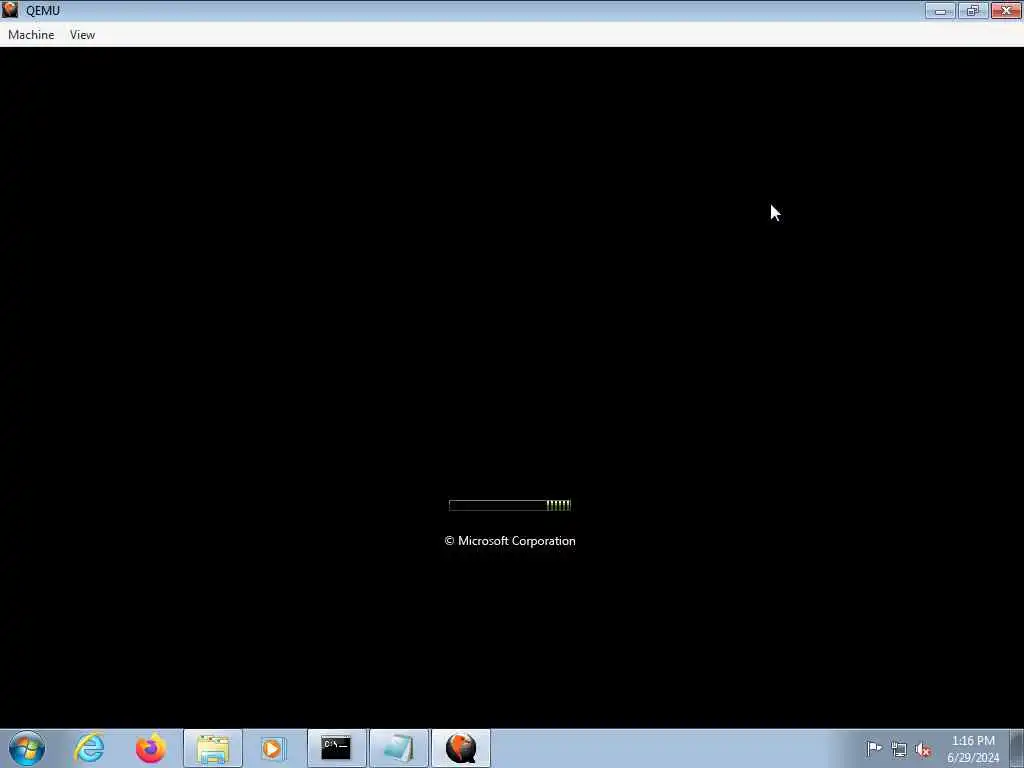
Task: Launch Internet Explorer from taskbar
Action: (x=89, y=748)
